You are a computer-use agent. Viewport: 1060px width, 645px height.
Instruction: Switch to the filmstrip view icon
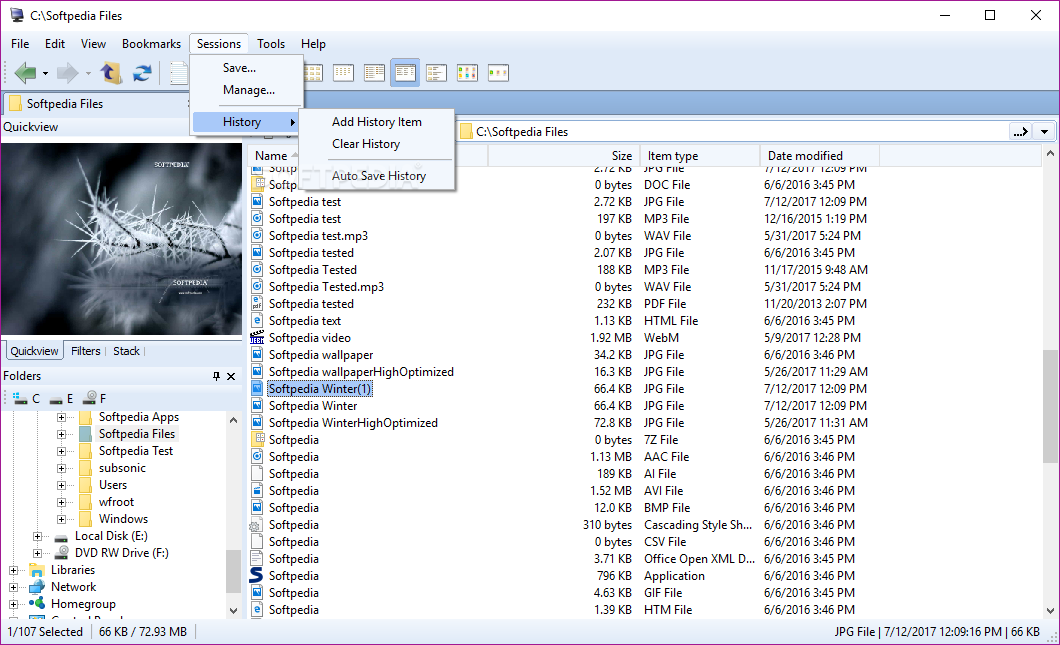pos(498,72)
